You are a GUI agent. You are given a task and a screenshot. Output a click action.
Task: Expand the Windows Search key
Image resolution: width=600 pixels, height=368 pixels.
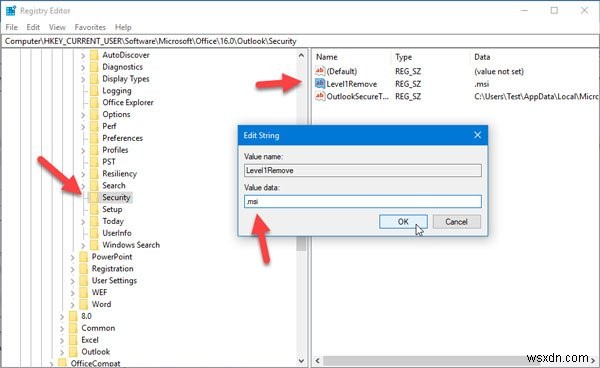83,245
